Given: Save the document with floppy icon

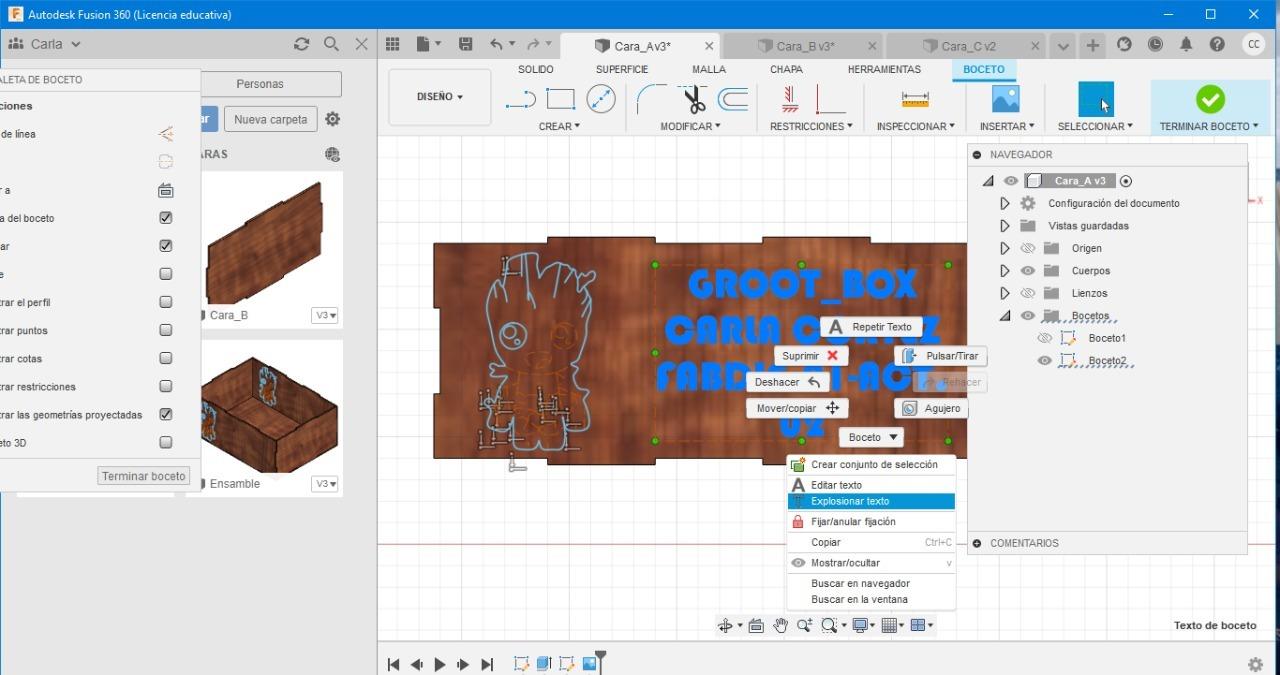Looking at the screenshot, I should pyautogui.click(x=465, y=44).
